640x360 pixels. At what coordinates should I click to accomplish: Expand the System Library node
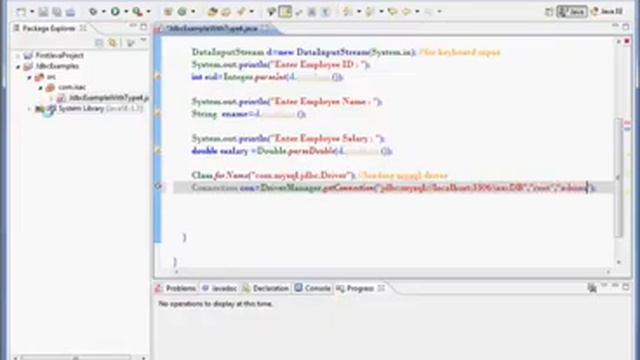29,109
